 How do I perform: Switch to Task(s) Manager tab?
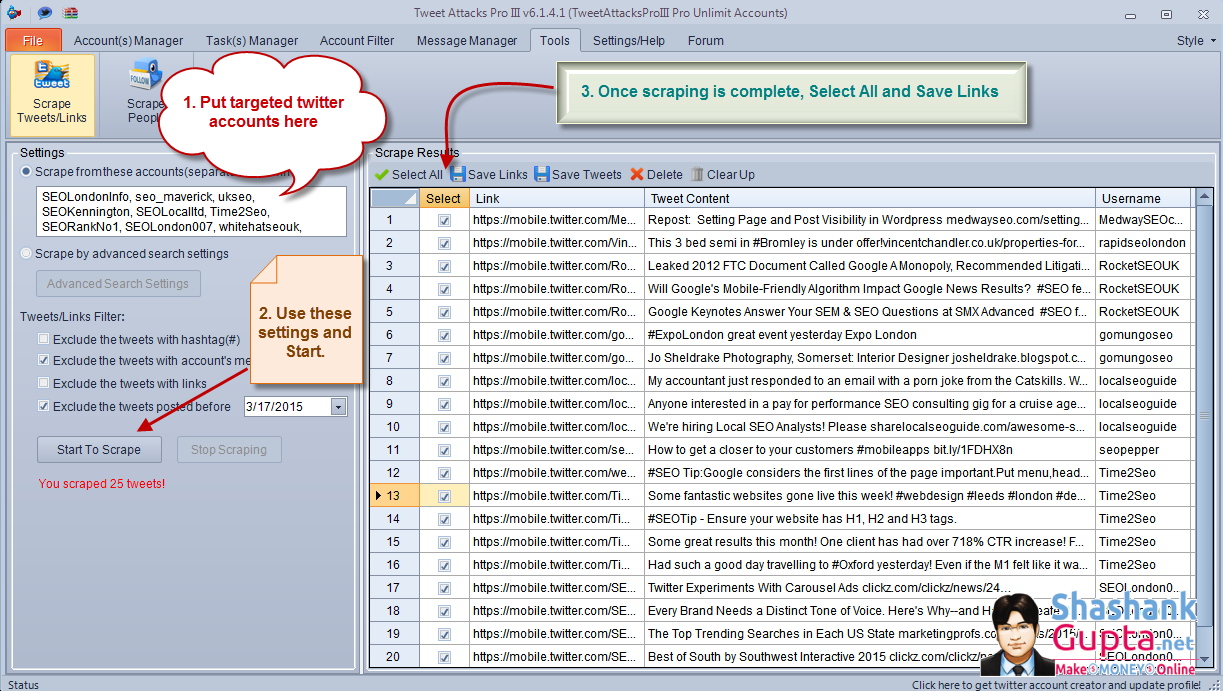click(252, 41)
